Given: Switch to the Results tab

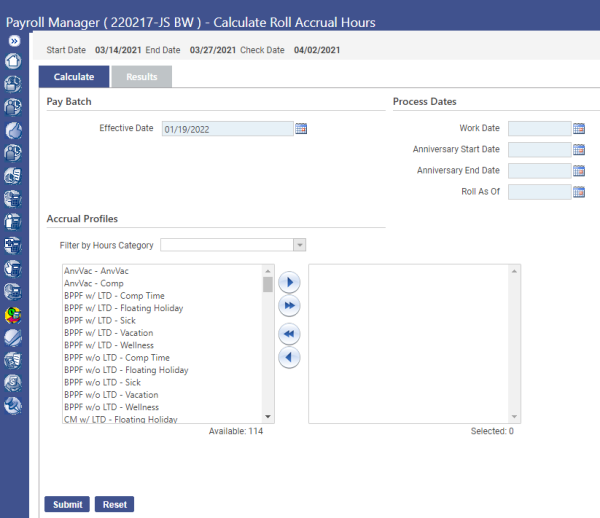Looking at the screenshot, I should tap(141, 77).
